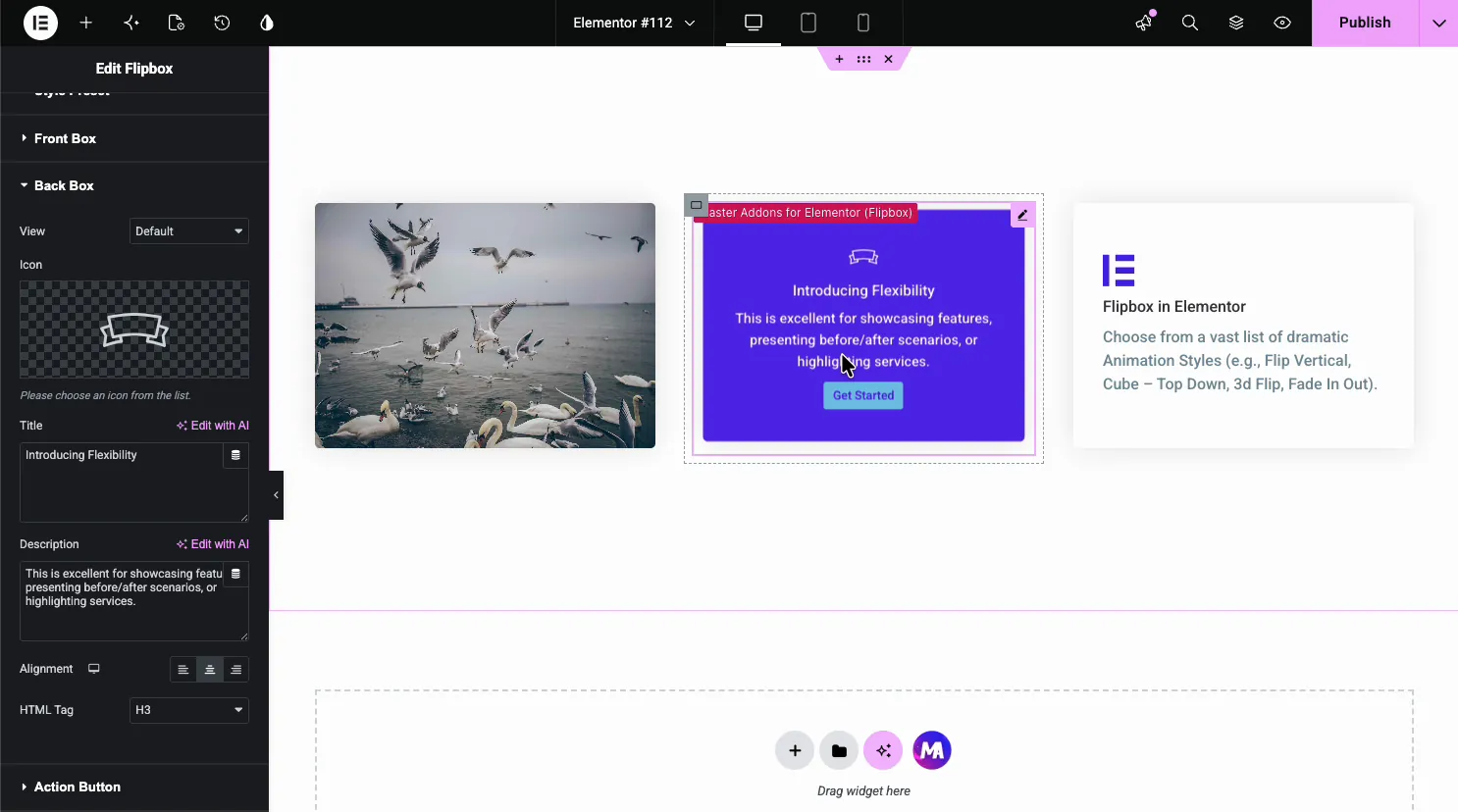Click the Edit Flipbox panel title
1458x812 pixels.
click(x=134, y=69)
